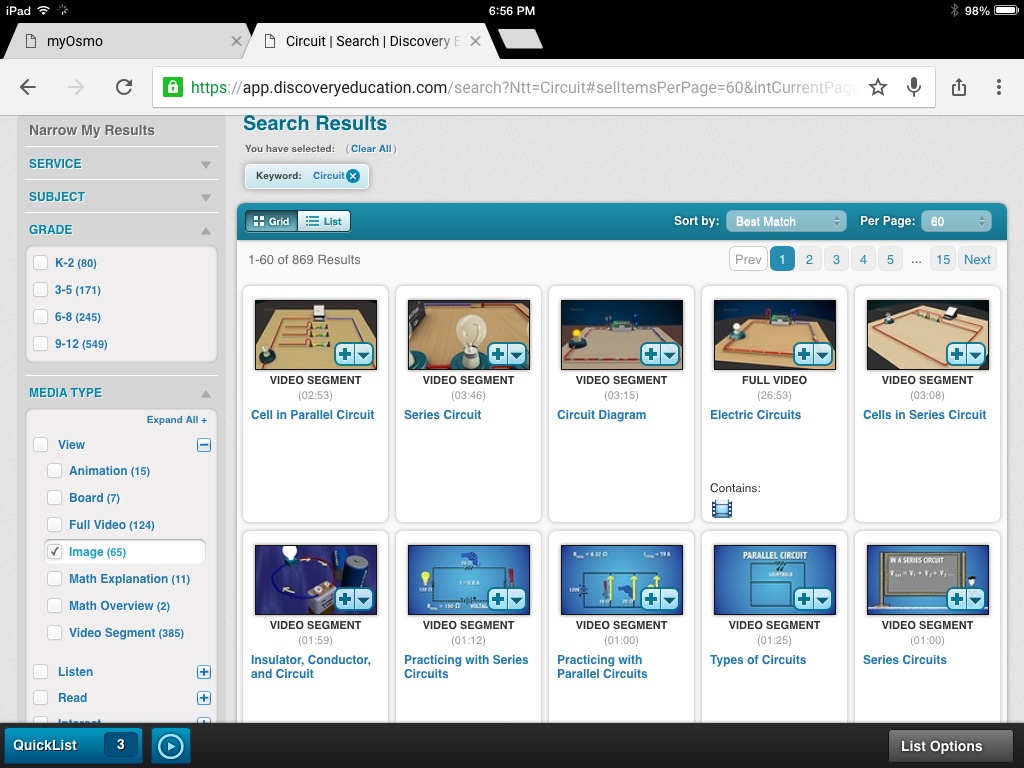Play QuickList with the play button icon
Viewport: 1024px width, 768px height.
point(170,746)
